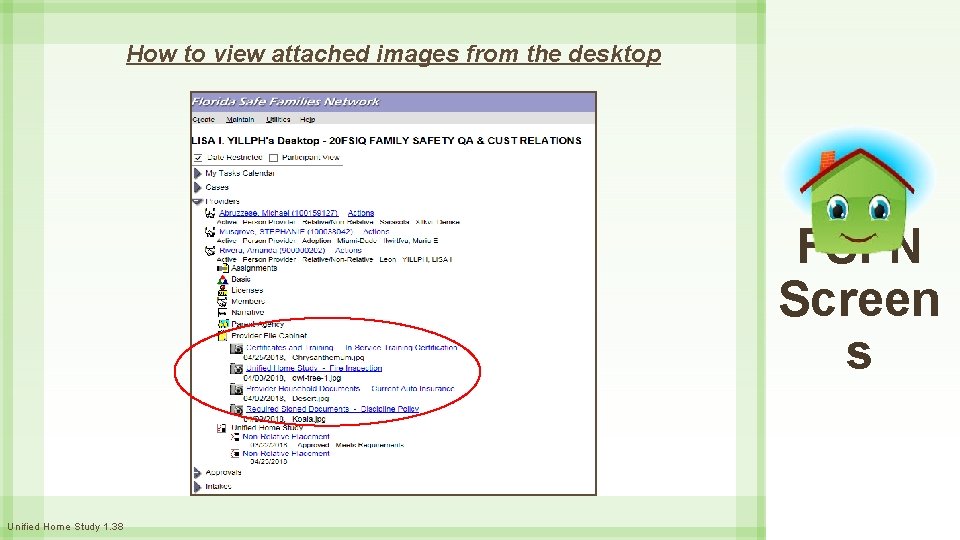The height and width of the screenshot is (540, 960).
Task: Select the Provider File Cabinet label
Action: pos(269,336)
